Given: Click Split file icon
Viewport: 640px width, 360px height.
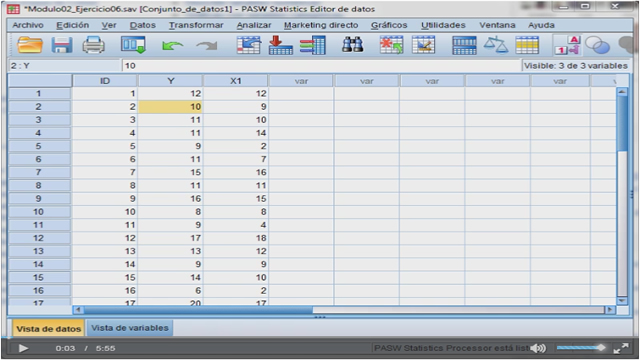Looking at the screenshot, I should [464, 45].
